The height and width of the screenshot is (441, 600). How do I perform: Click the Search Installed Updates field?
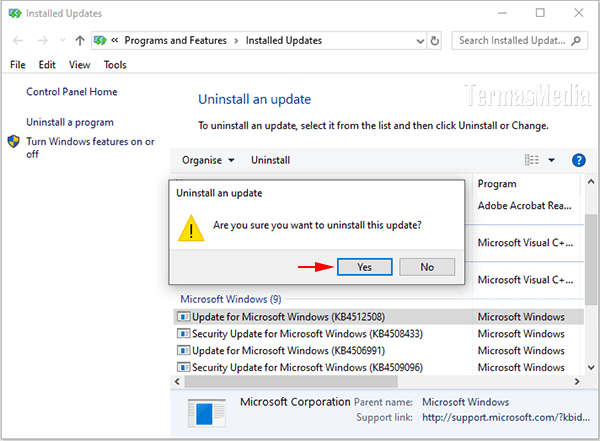coord(519,41)
